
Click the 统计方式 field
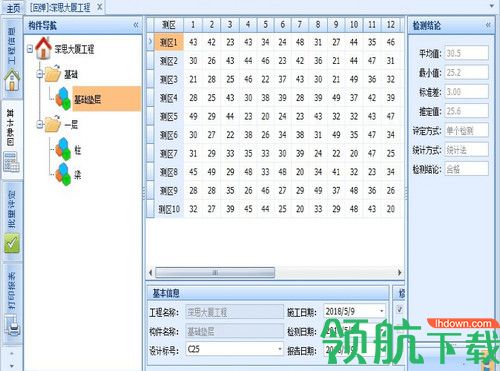[467, 150]
